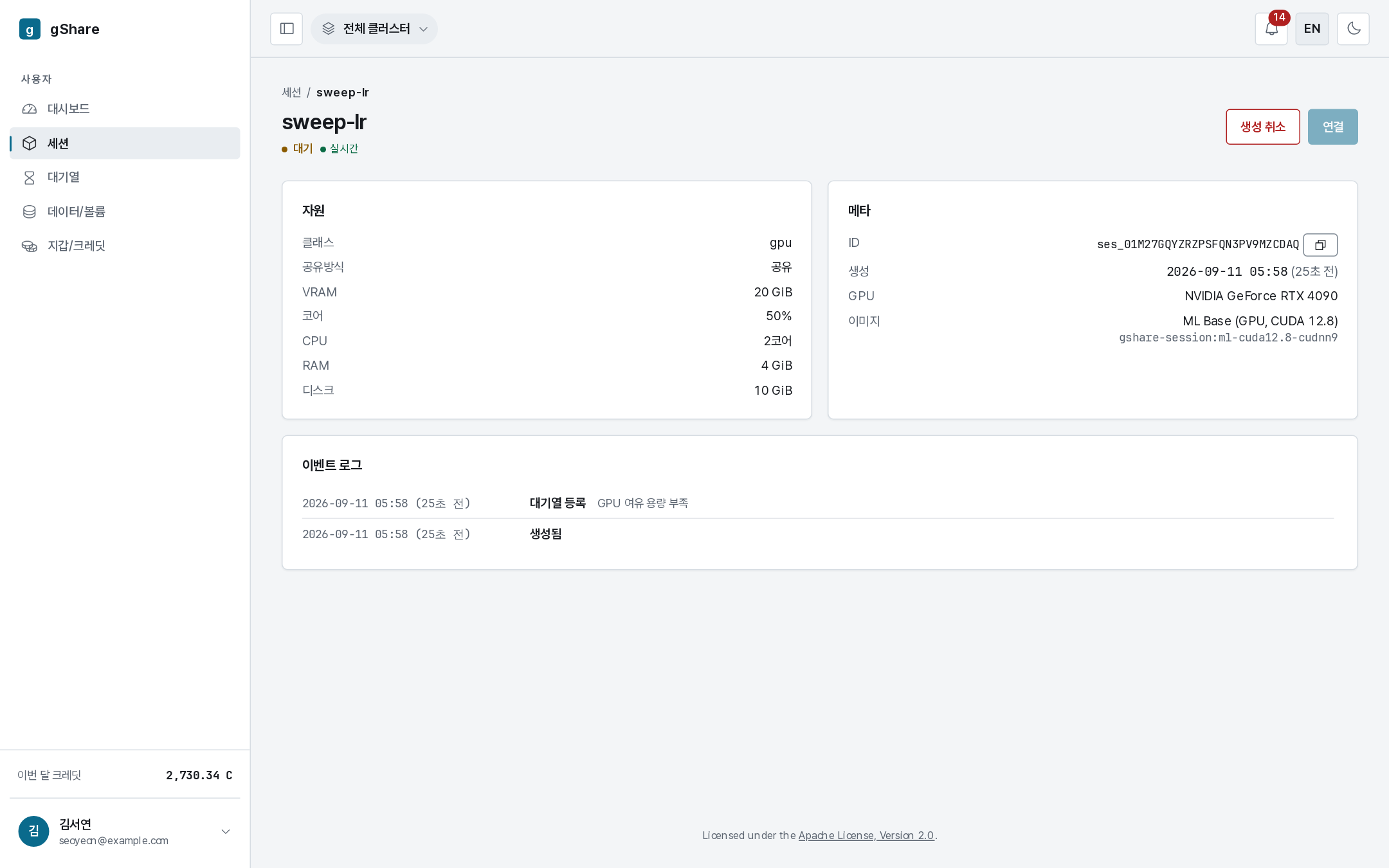Open 데이터/볼륨 section
This screenshot has height=868, width=1389.
pos(125,212)
